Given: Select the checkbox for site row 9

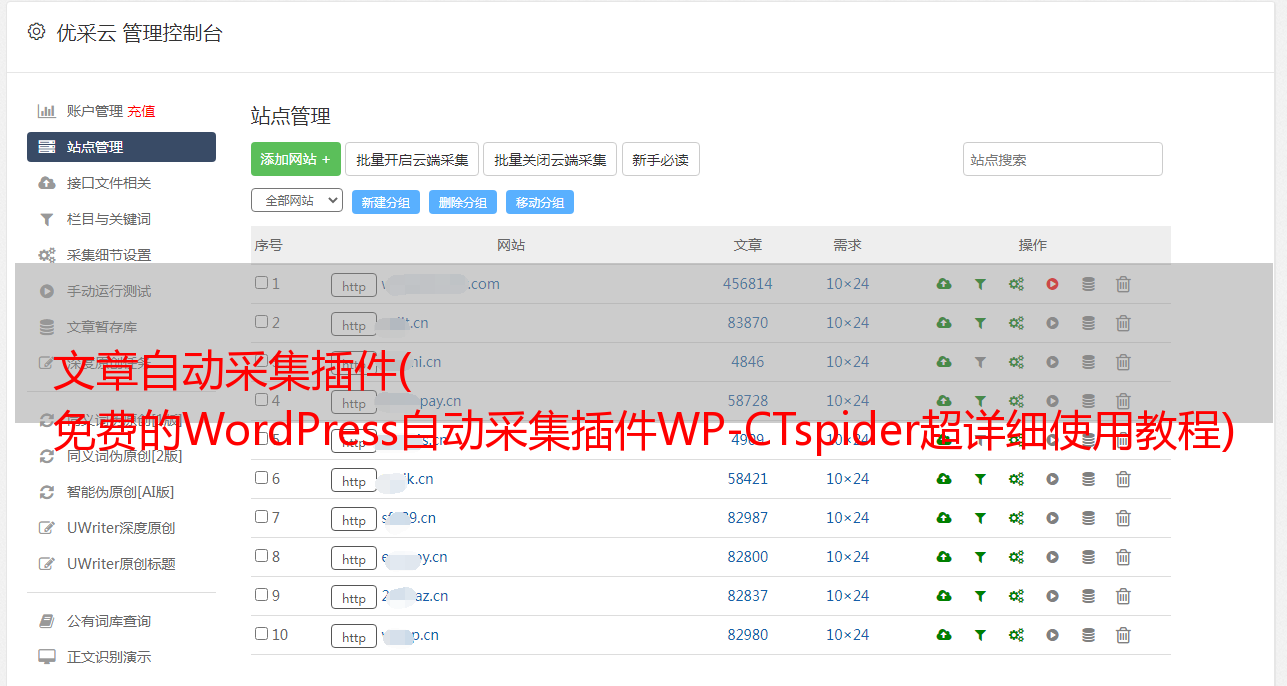Looking at the screenshot, I should [261, 595].
